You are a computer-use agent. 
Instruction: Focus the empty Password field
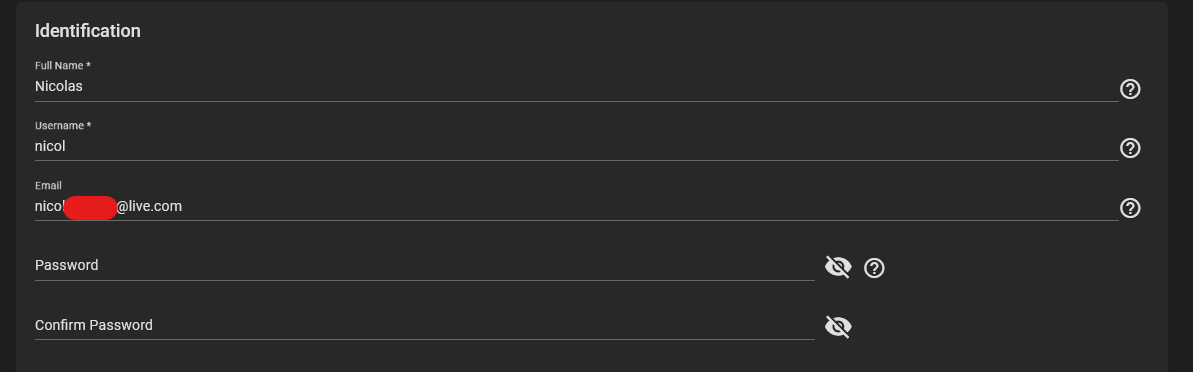point(425,265)
